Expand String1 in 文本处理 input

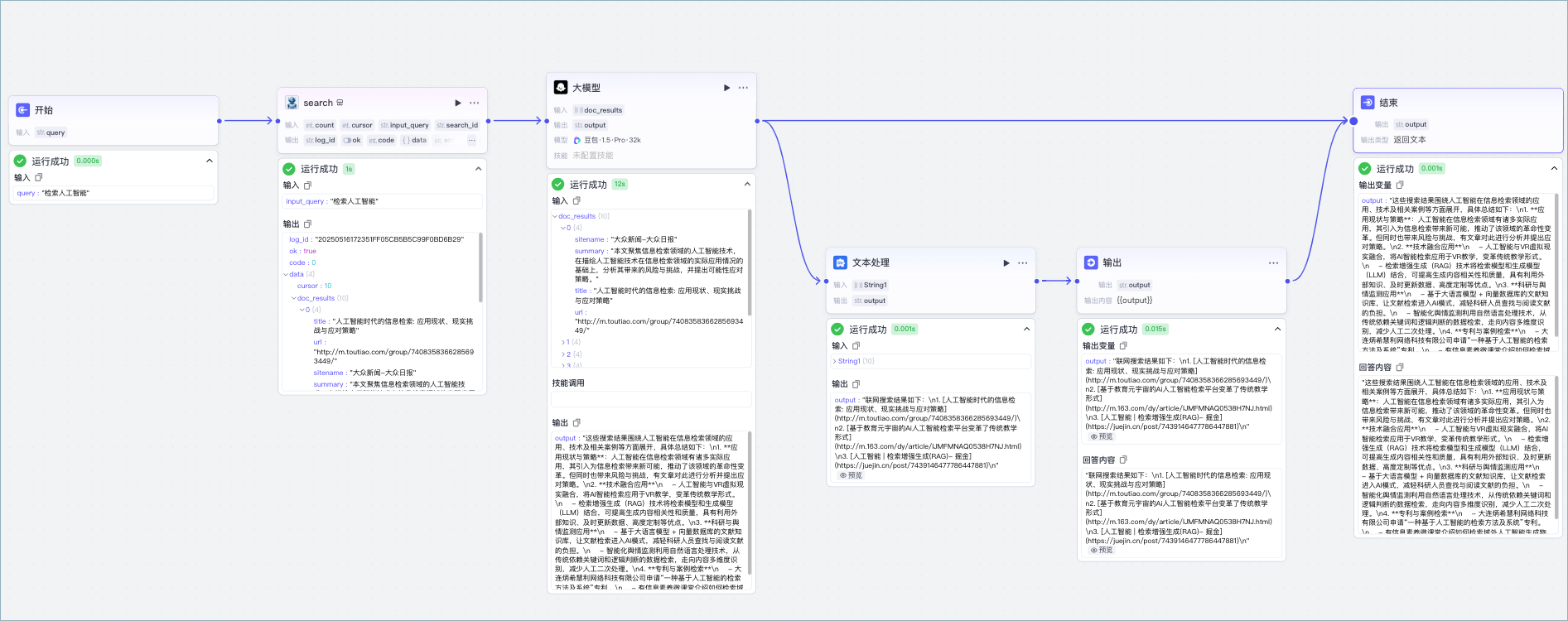pos(835,361)
